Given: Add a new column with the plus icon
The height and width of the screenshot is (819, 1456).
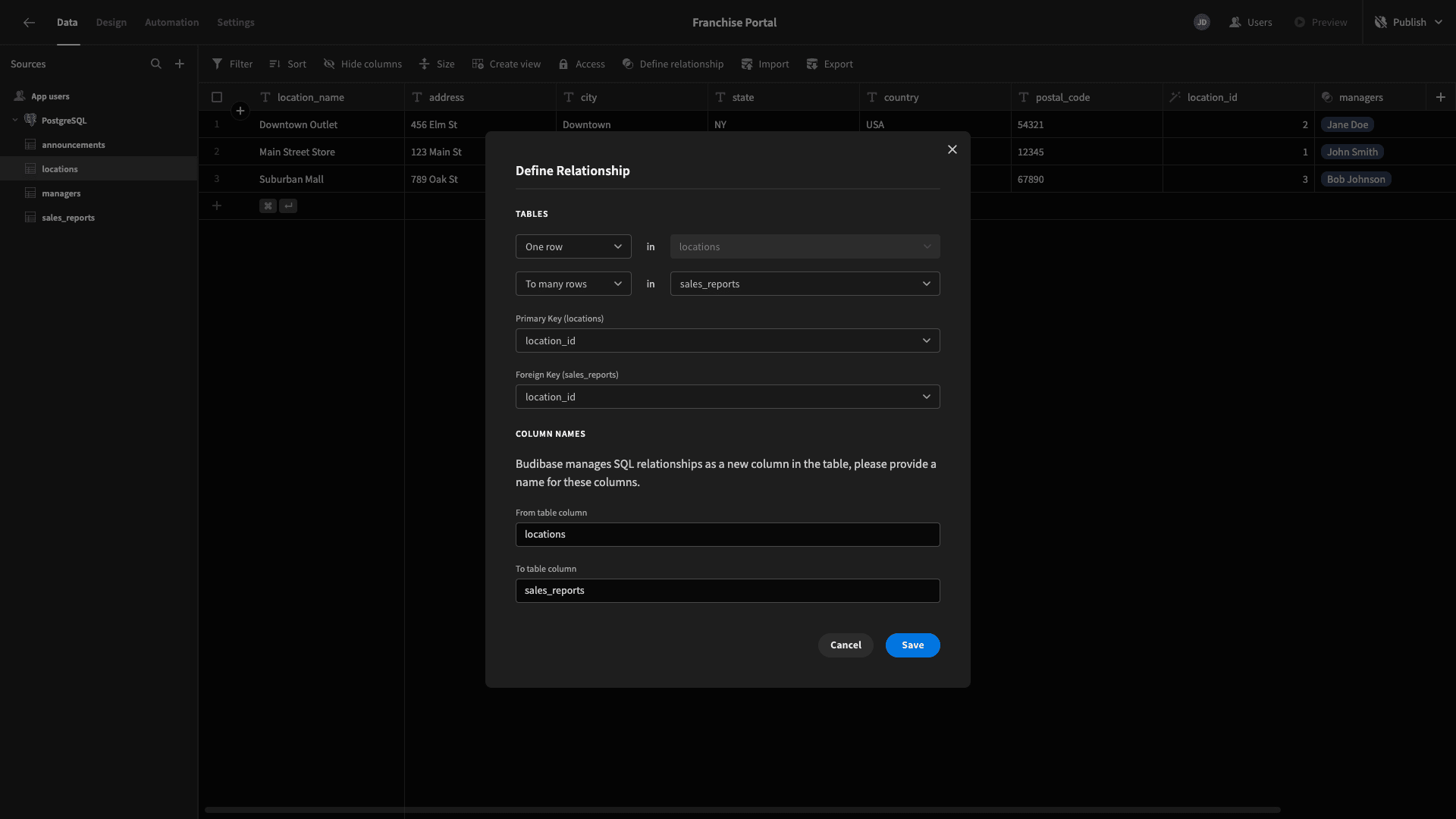Looking at the screenshot, I should 1441,97.
